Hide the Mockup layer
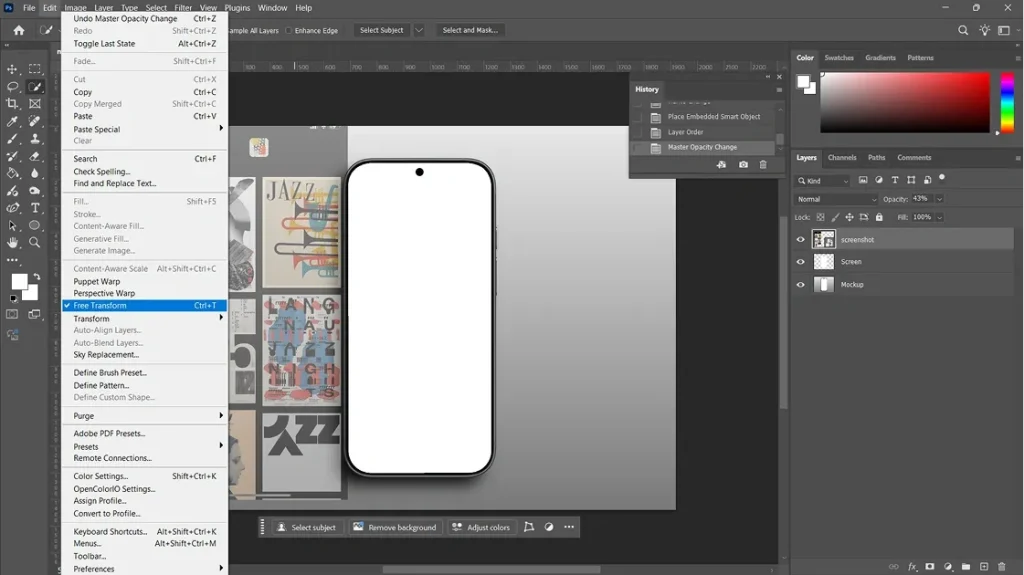The width and height of the screenshot is (1024, 575). pyautogui.click(x=800, y=285)
